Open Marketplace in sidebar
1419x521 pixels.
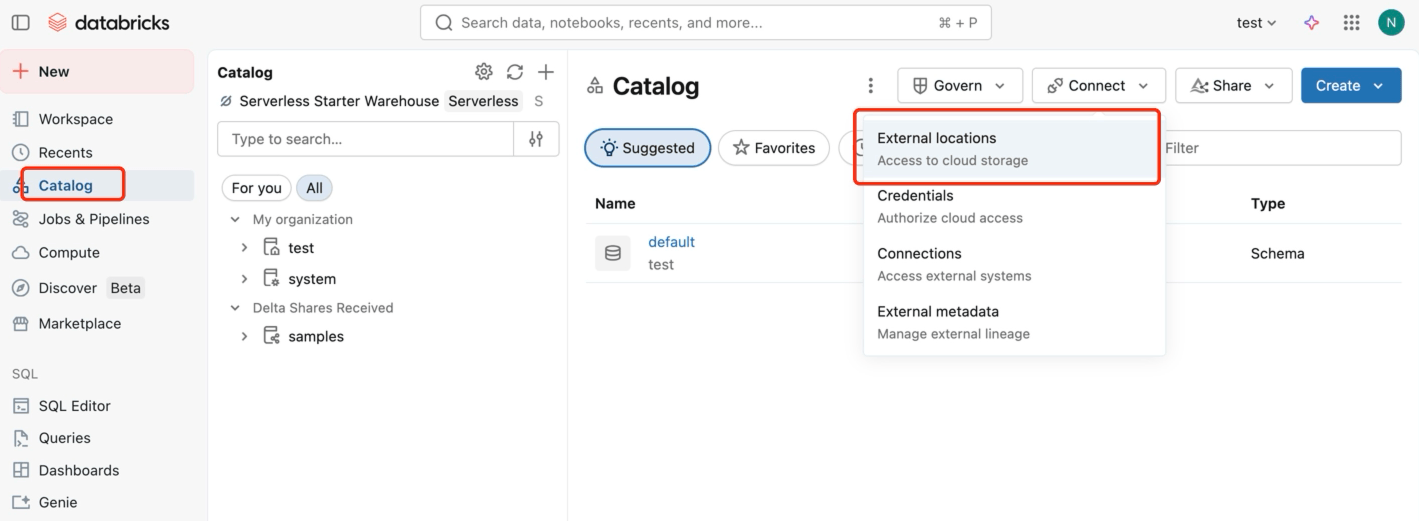pos(97,324)
